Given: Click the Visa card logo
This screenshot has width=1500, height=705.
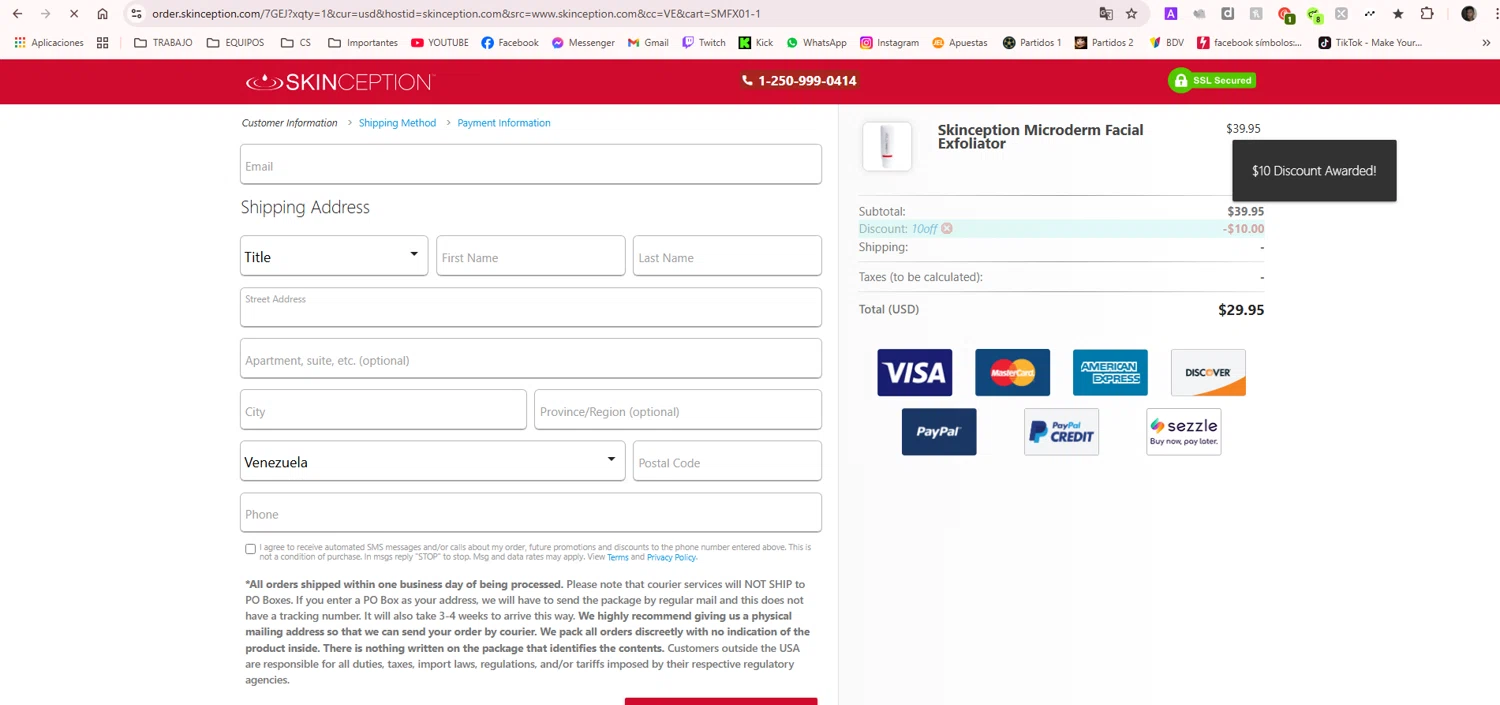Looking at the screenshot, I should 914,372.
